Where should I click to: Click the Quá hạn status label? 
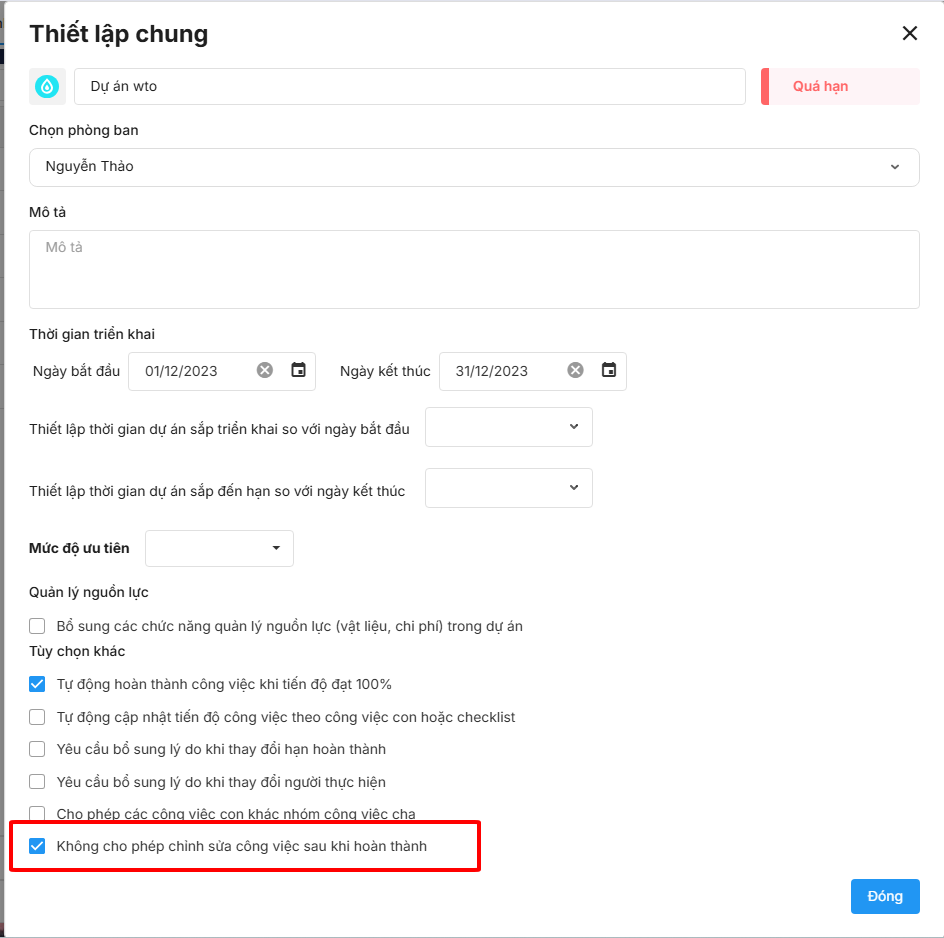pyautogui.click(x=820, y=87)
